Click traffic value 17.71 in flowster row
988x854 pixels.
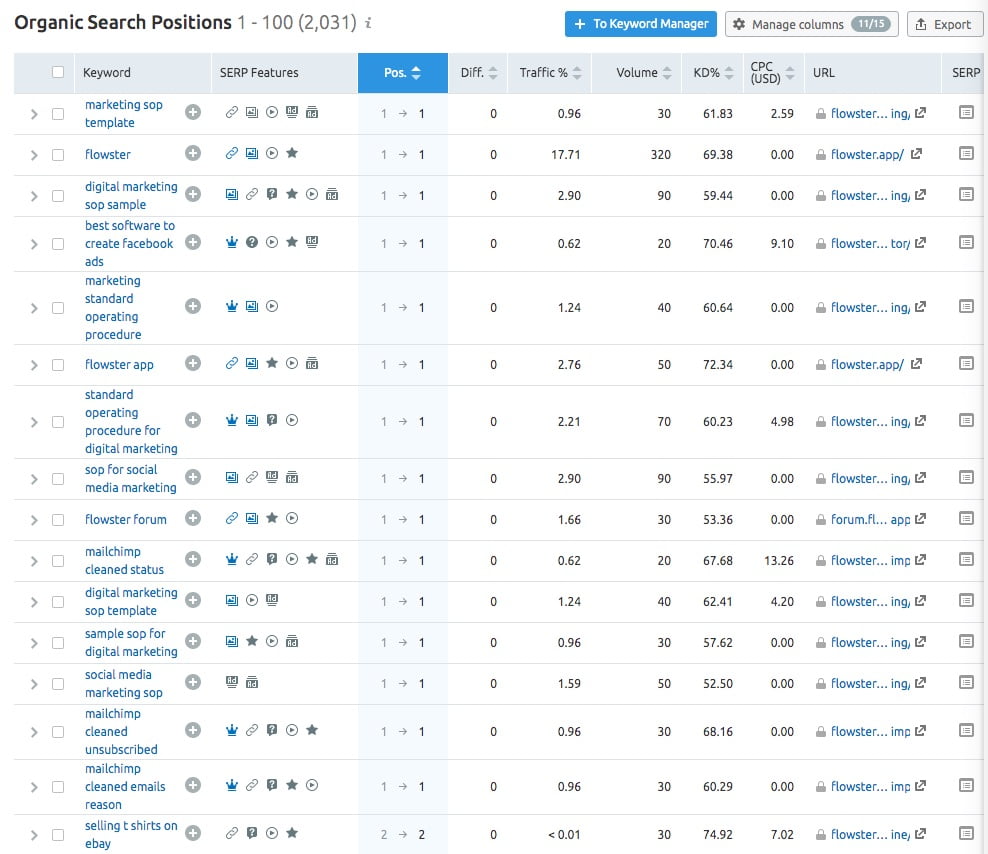[565, 154]
